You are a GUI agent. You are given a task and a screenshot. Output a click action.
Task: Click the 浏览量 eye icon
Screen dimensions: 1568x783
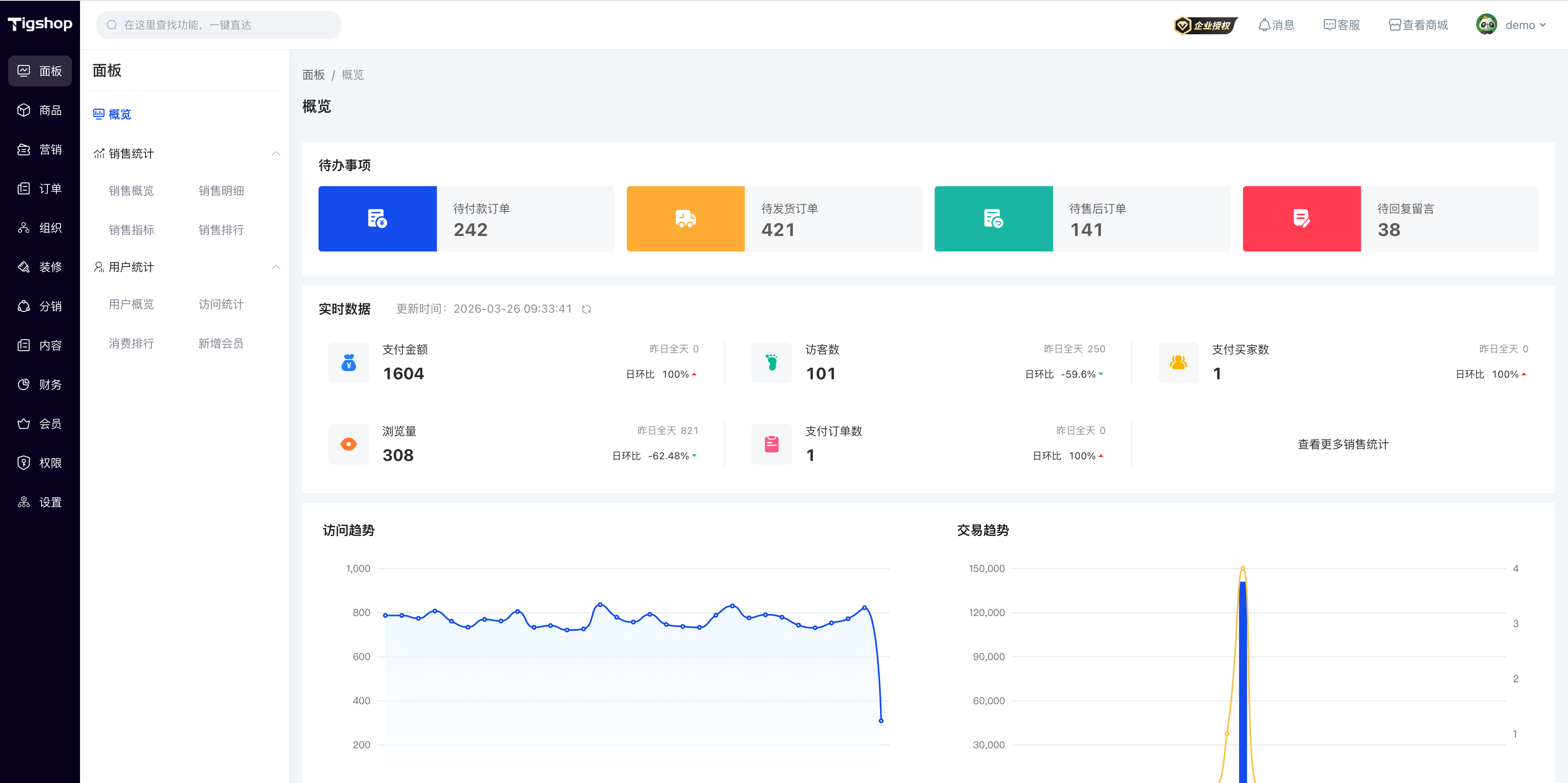349,444
